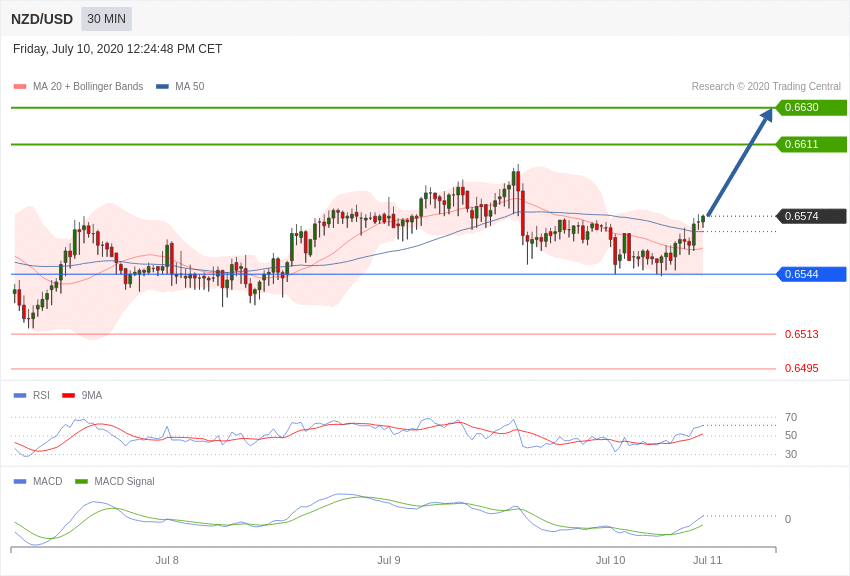
Task: Click the 0.6574 current price tag
Action: click(811, 216)
